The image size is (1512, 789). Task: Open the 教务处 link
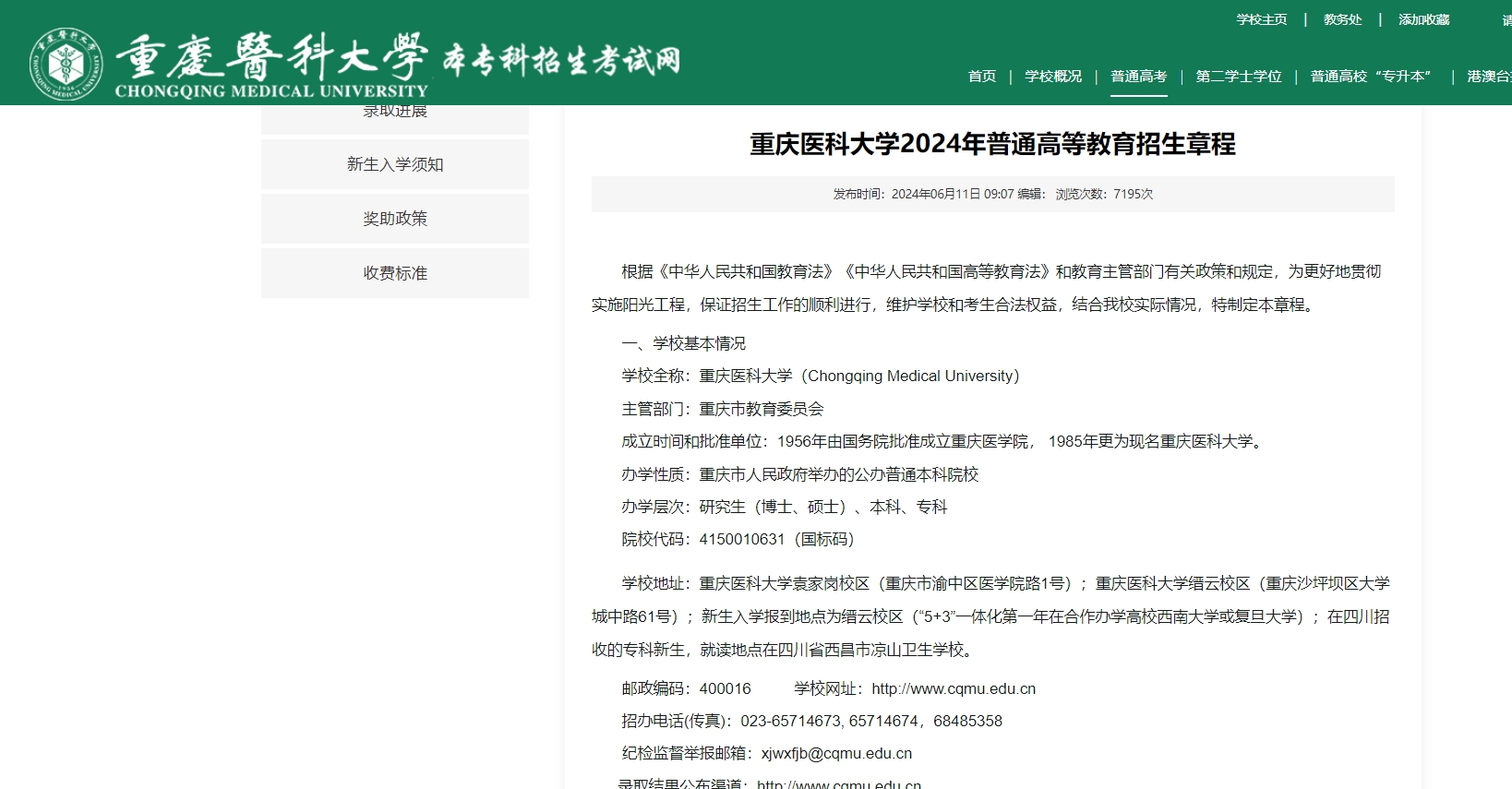pyautogui.click(x=1342, y=19)
